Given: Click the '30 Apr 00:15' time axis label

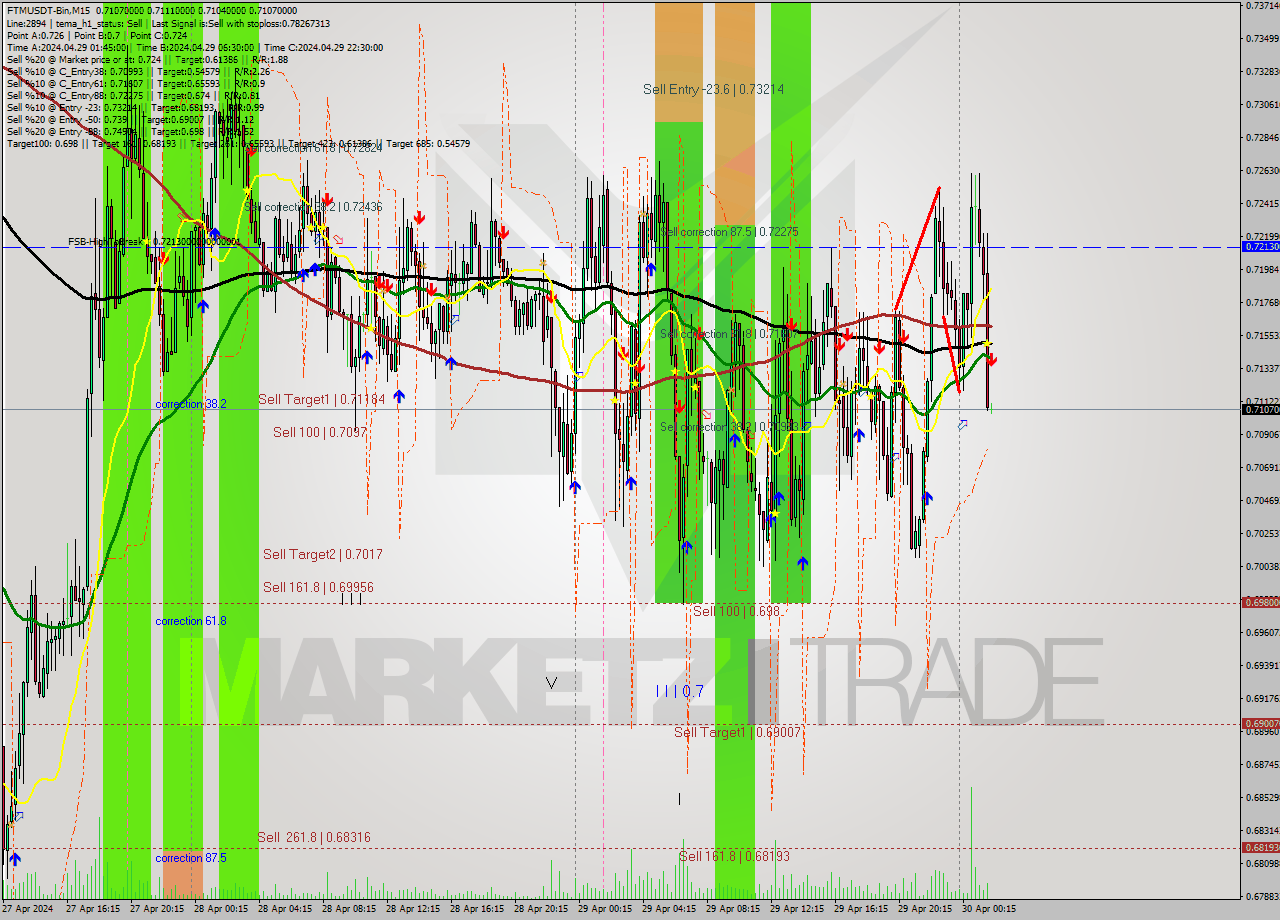Looking at the screenshot, I should 989,909.
